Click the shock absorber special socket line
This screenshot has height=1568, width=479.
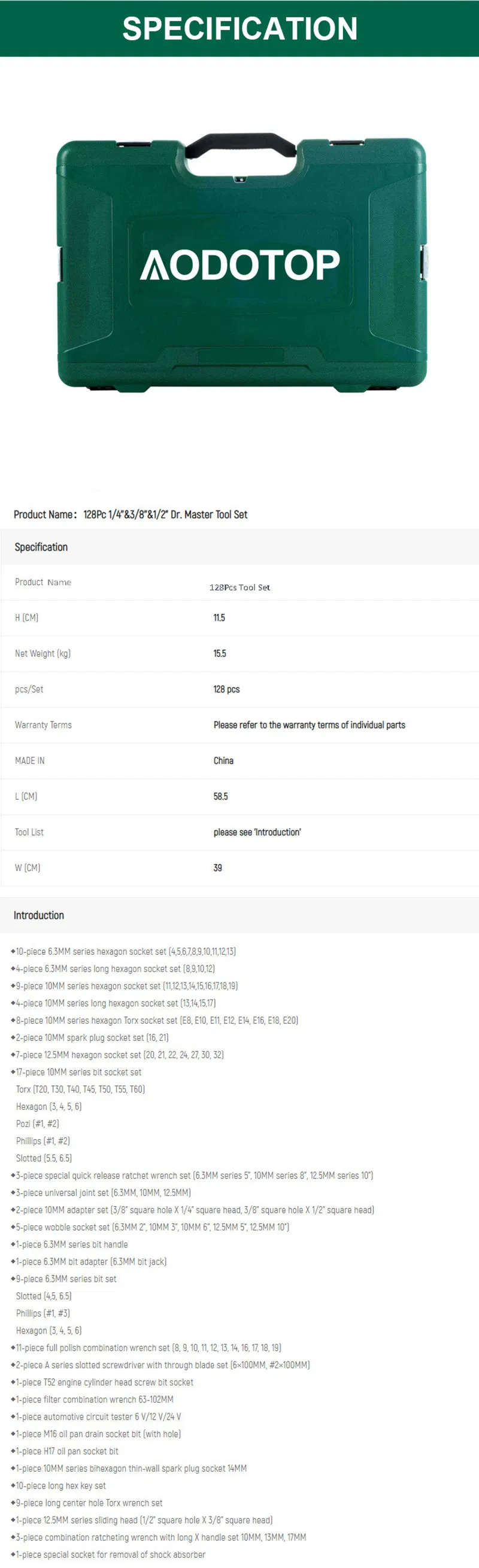point(108,1555)
